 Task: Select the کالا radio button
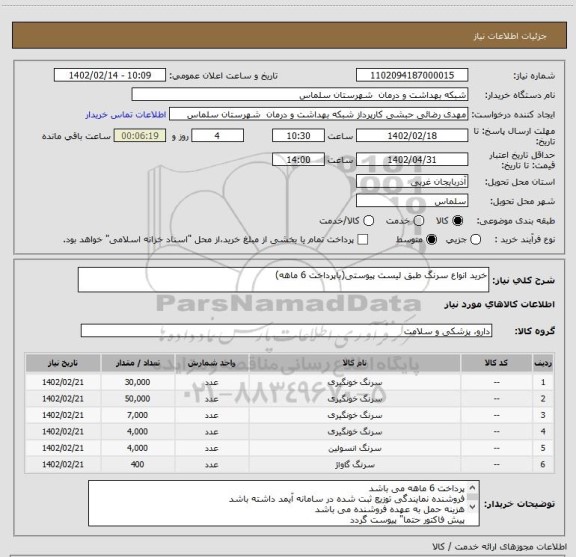click(457, 220)
